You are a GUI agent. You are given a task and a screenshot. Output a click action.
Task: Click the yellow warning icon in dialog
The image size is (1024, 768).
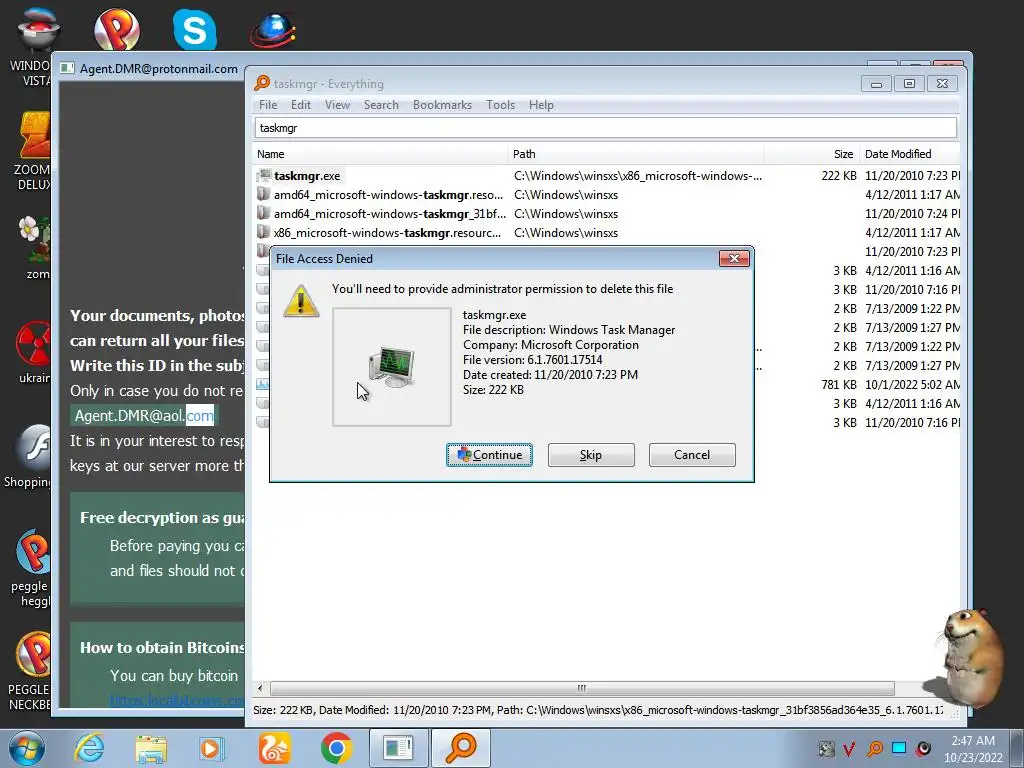click(301, 301)
